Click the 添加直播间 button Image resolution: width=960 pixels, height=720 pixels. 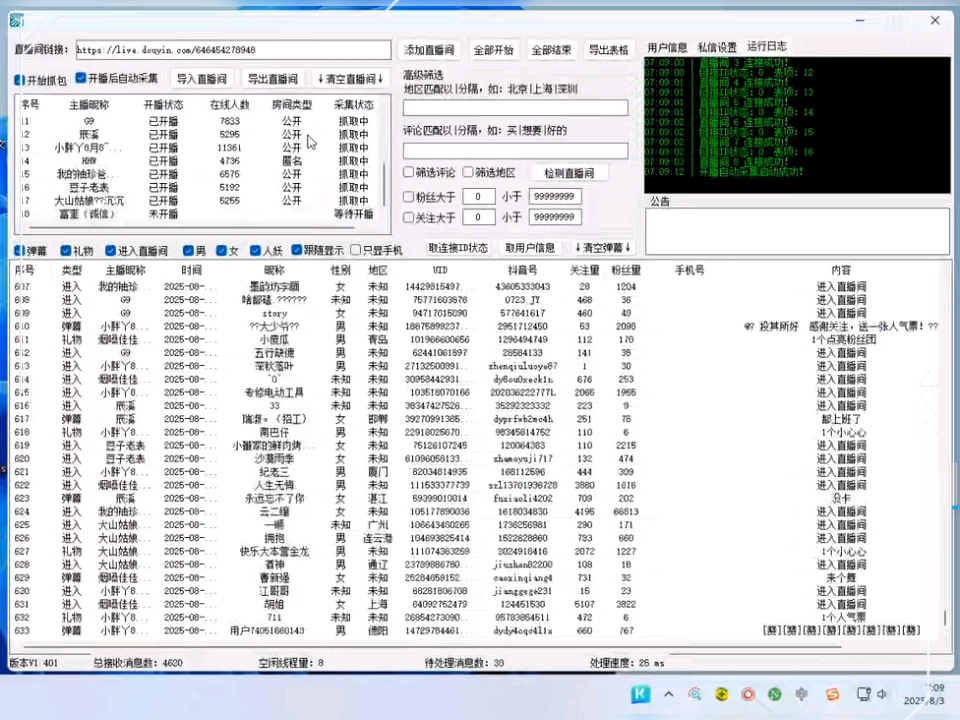[429, 50]
